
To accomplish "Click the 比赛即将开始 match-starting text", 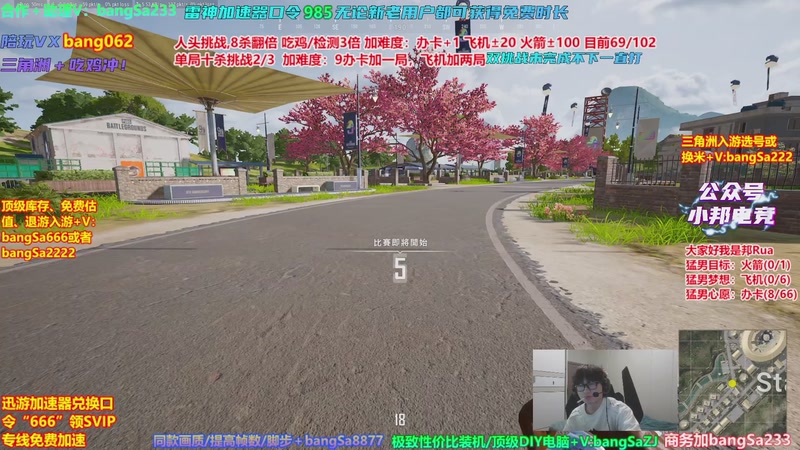I will click(400, 242).
